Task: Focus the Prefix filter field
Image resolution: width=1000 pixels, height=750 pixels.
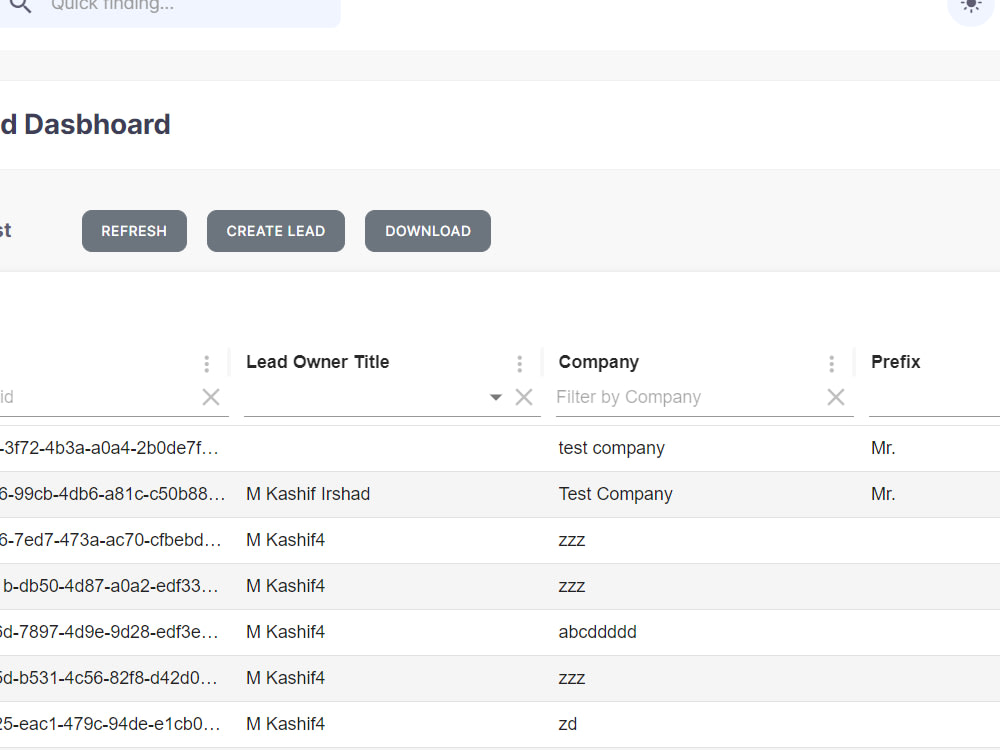Action: tap(934, 397)
